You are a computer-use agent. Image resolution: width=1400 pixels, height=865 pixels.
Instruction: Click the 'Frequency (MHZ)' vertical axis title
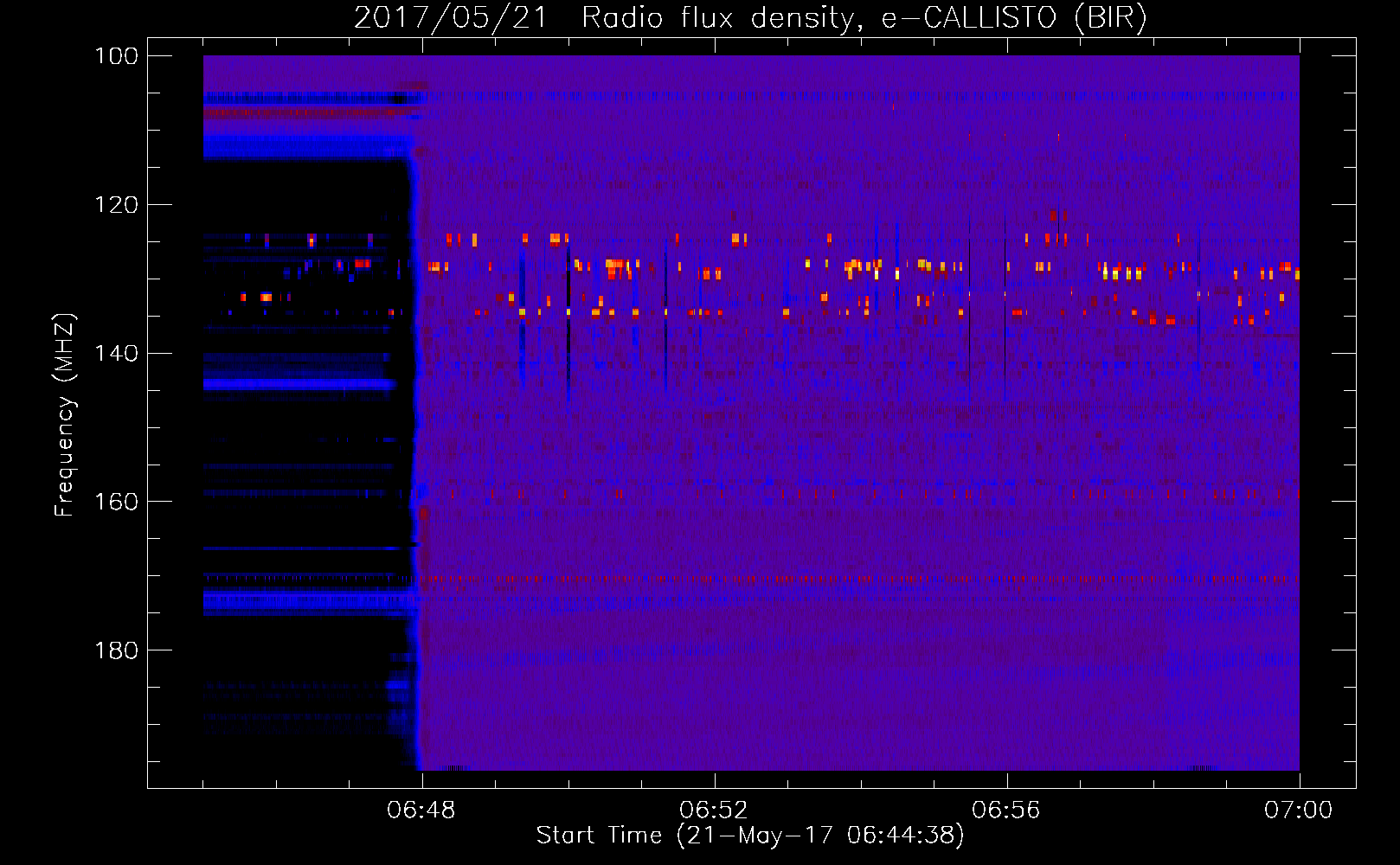pos(65,414)
